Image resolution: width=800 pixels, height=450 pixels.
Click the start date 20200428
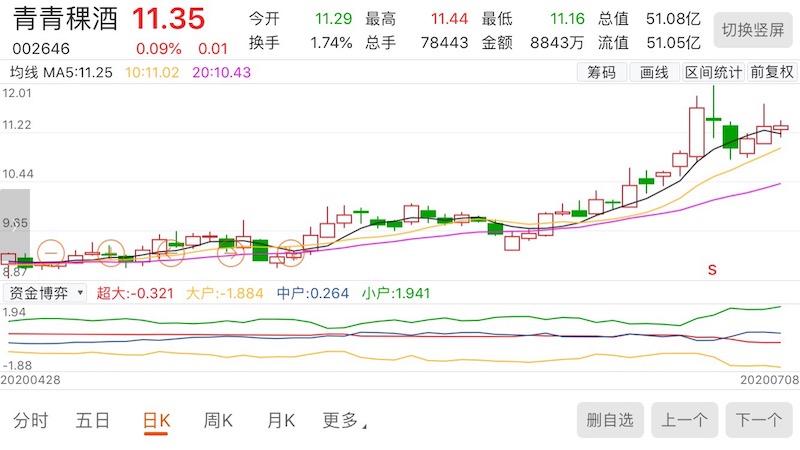click(x=30, y=380)
